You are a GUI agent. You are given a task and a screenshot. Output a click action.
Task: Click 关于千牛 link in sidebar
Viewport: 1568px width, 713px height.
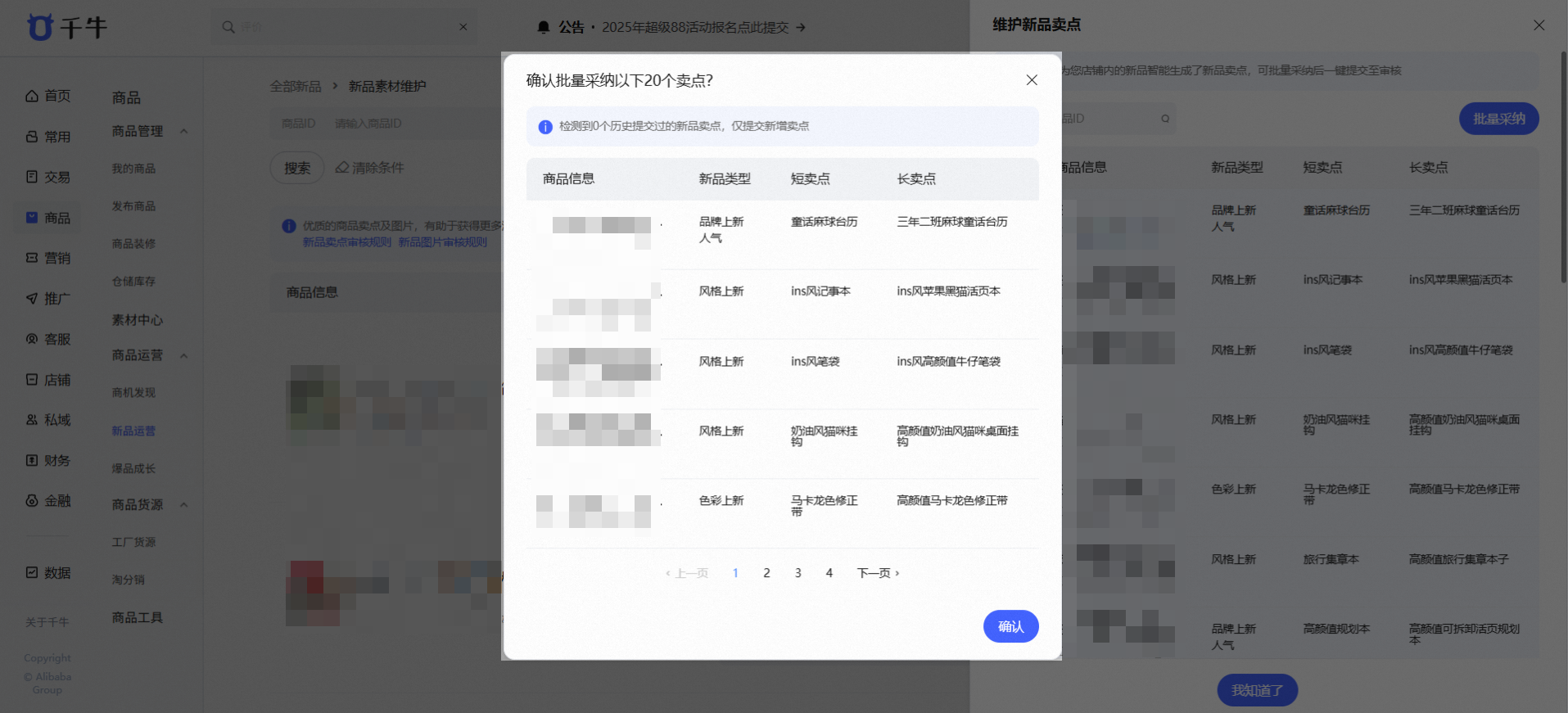click(47, 622)
